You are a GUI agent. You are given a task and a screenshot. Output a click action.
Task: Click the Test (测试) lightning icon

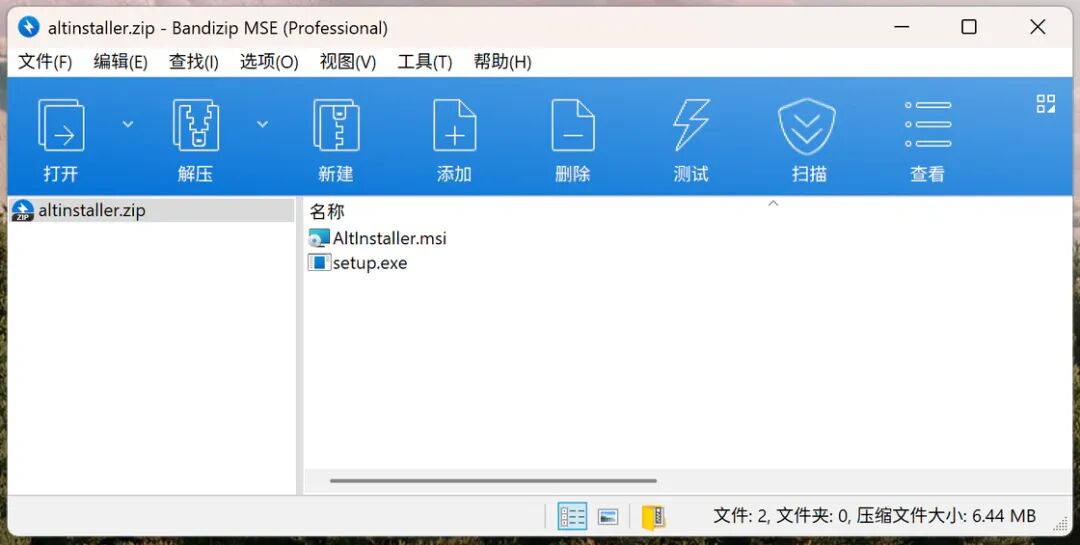(x=691, y=125)
